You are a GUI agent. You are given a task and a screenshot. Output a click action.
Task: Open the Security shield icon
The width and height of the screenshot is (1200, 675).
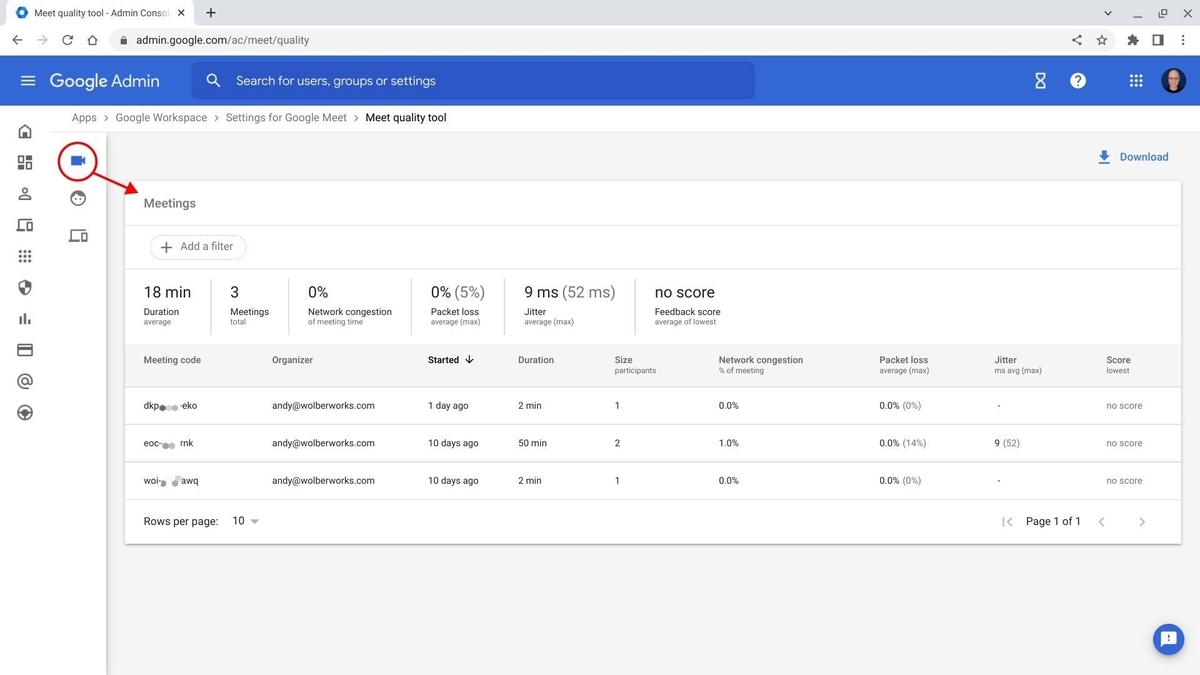(x=24, y=287)
